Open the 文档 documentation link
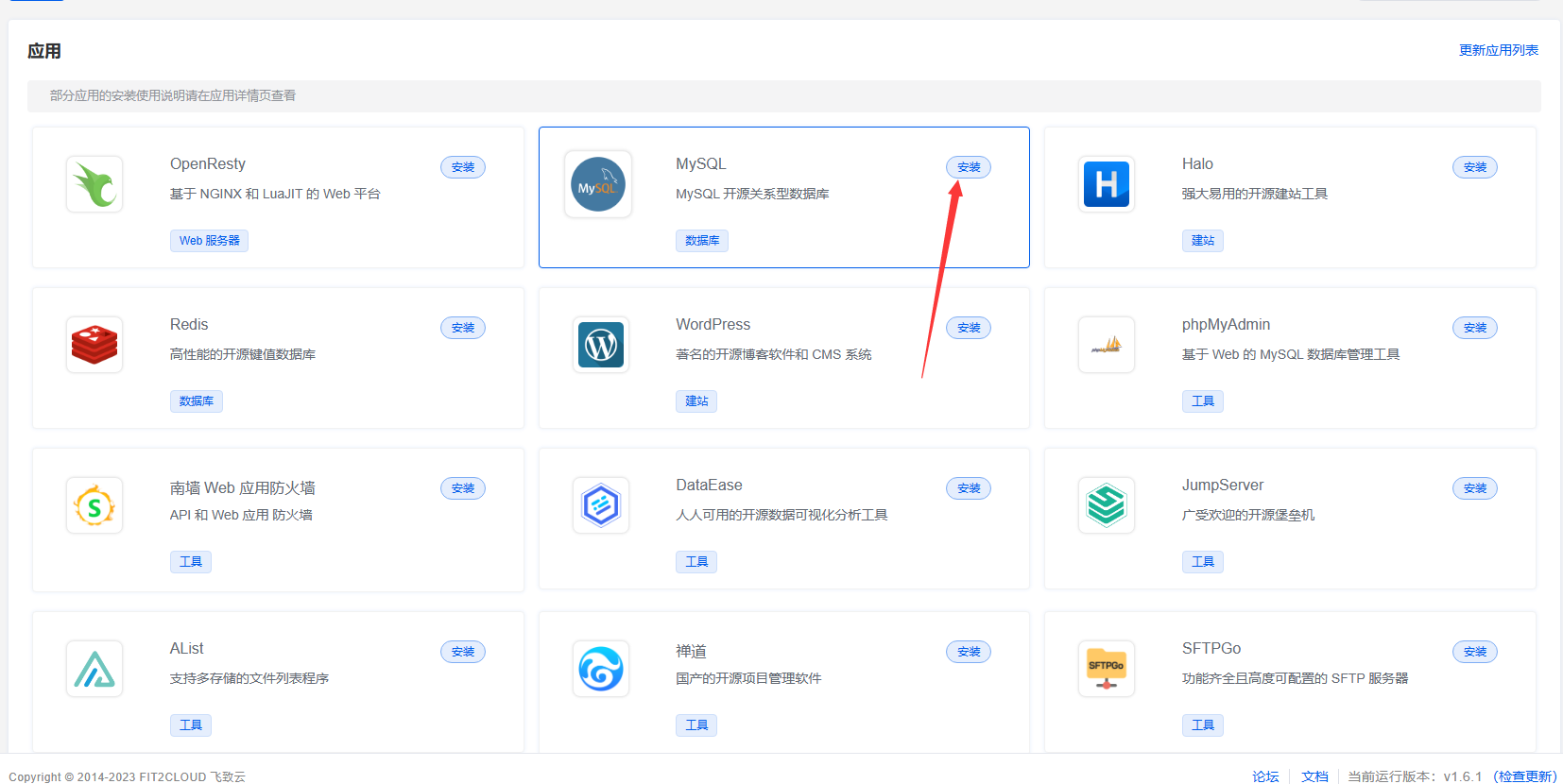 pos(1314,776)
